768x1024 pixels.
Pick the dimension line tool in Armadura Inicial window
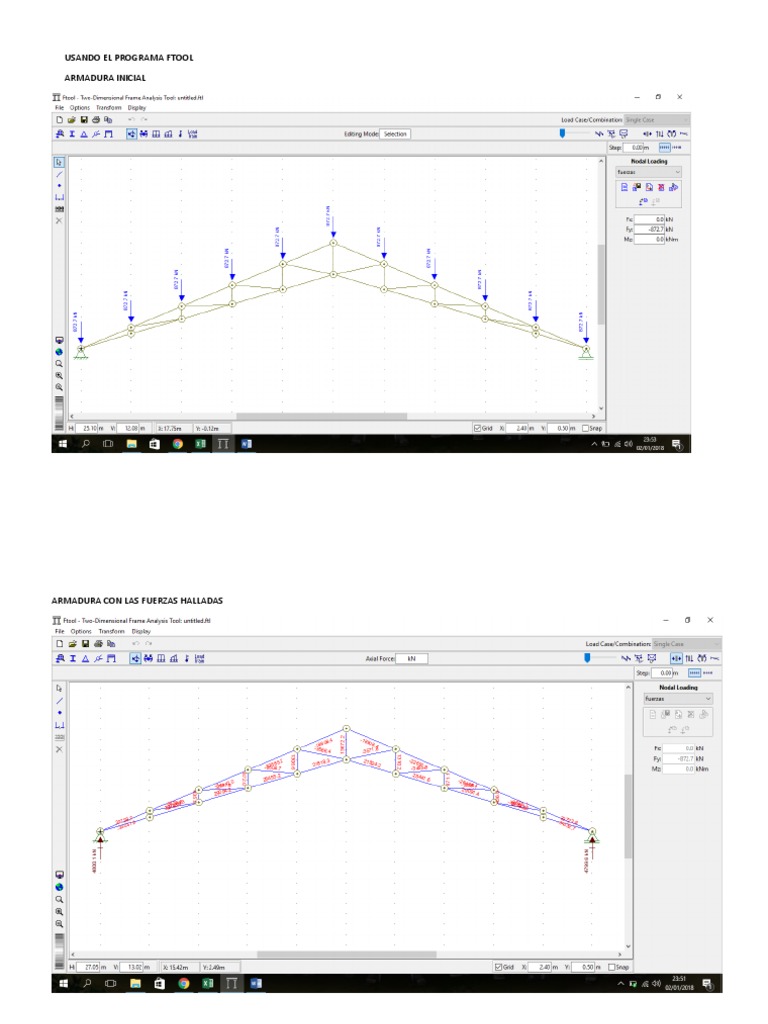click(x=59, y=197)
